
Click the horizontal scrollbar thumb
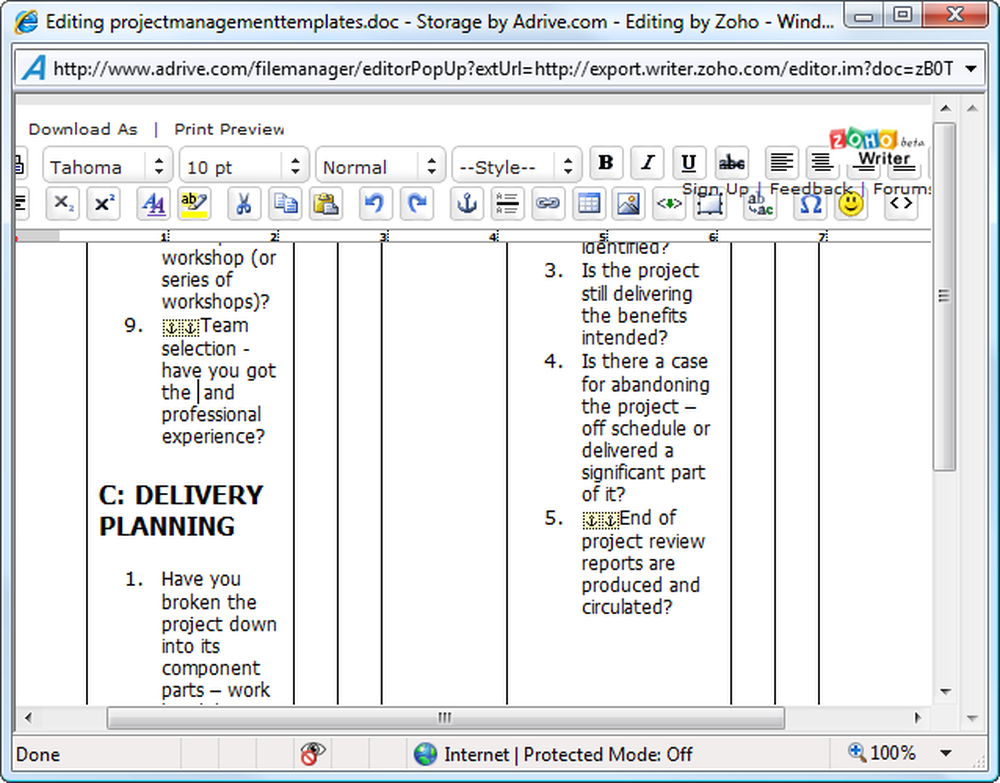coord(445,718)
